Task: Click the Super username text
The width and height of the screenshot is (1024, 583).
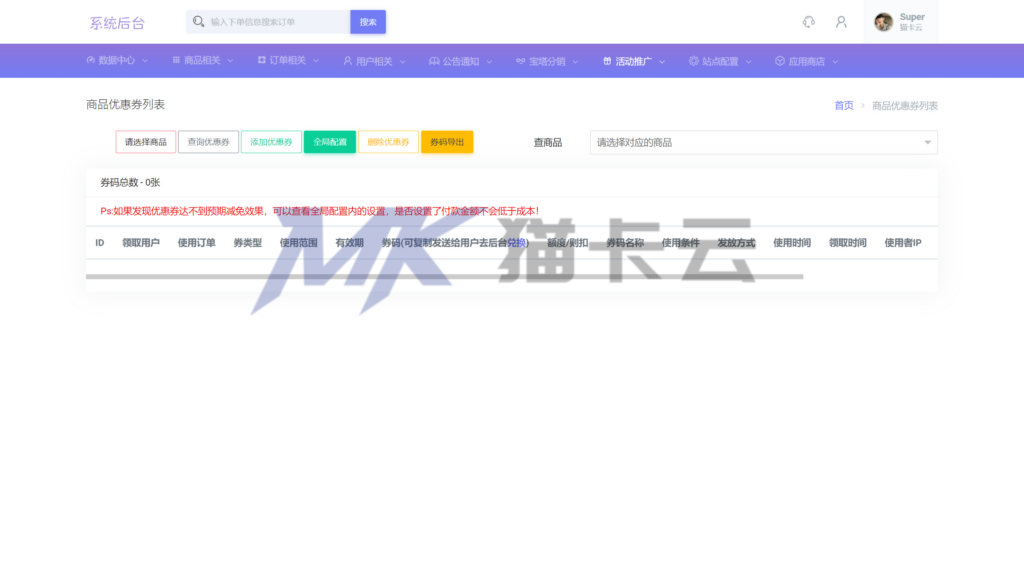Action: [912, 17]
